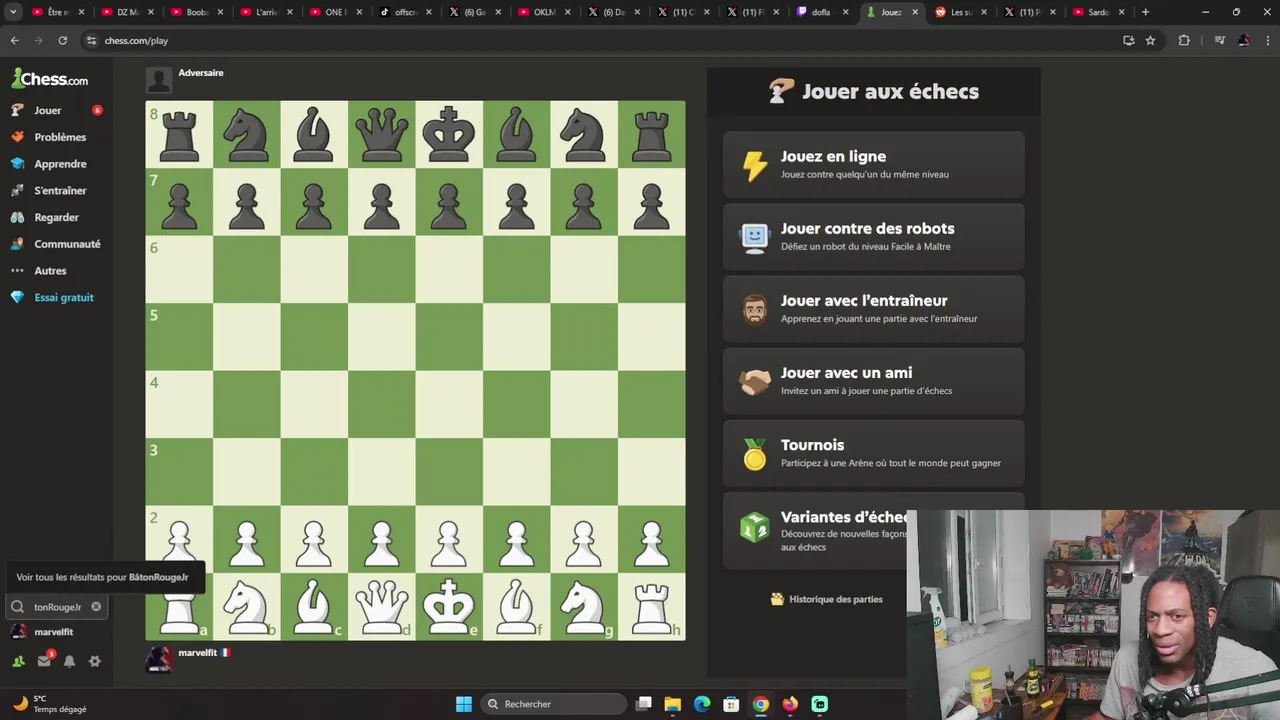Go back in the browser

pyautogui.click(x=14, y=40)
